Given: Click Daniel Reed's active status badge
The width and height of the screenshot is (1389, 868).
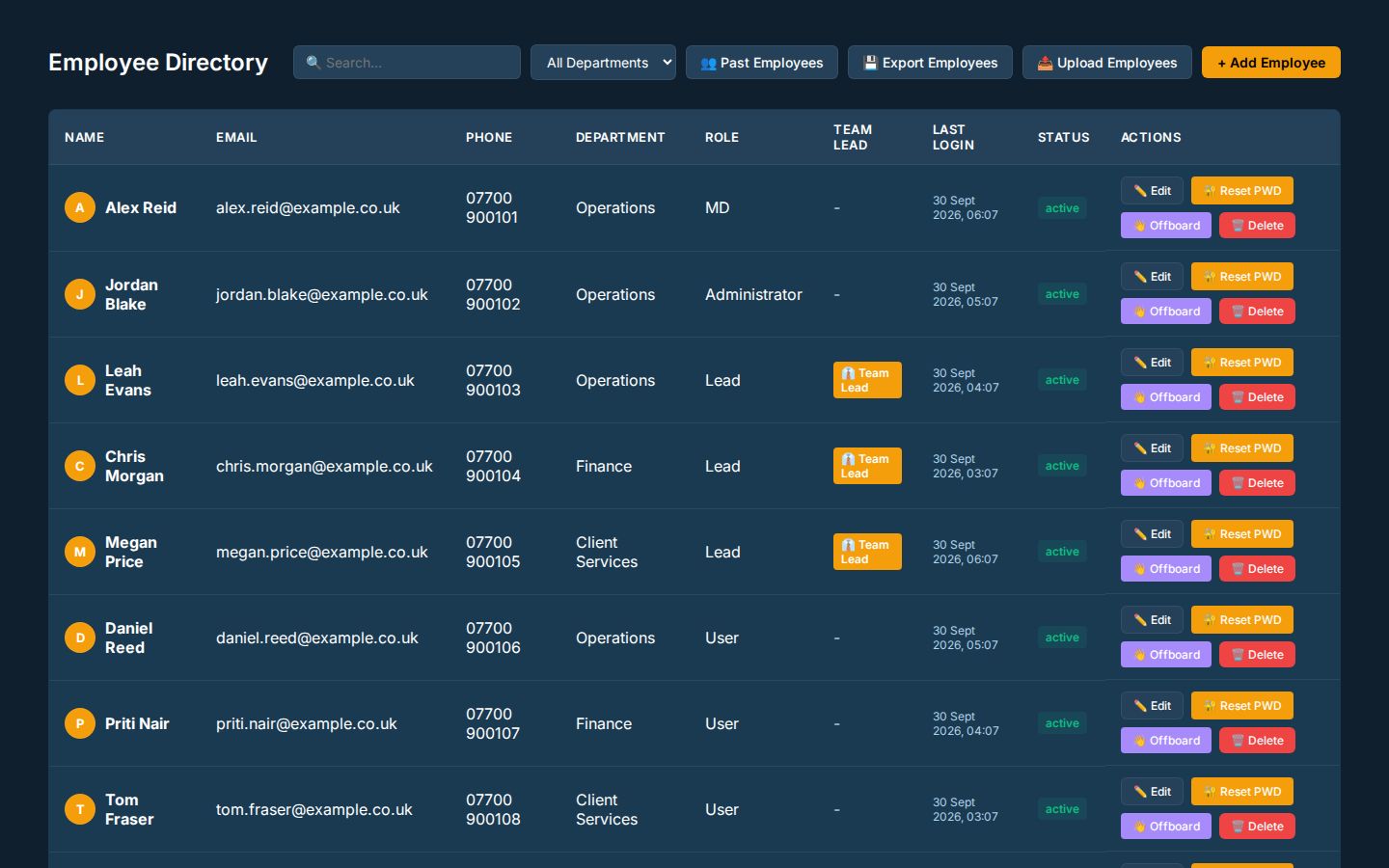Looking at the screenshot, I should pos(1062,637).
